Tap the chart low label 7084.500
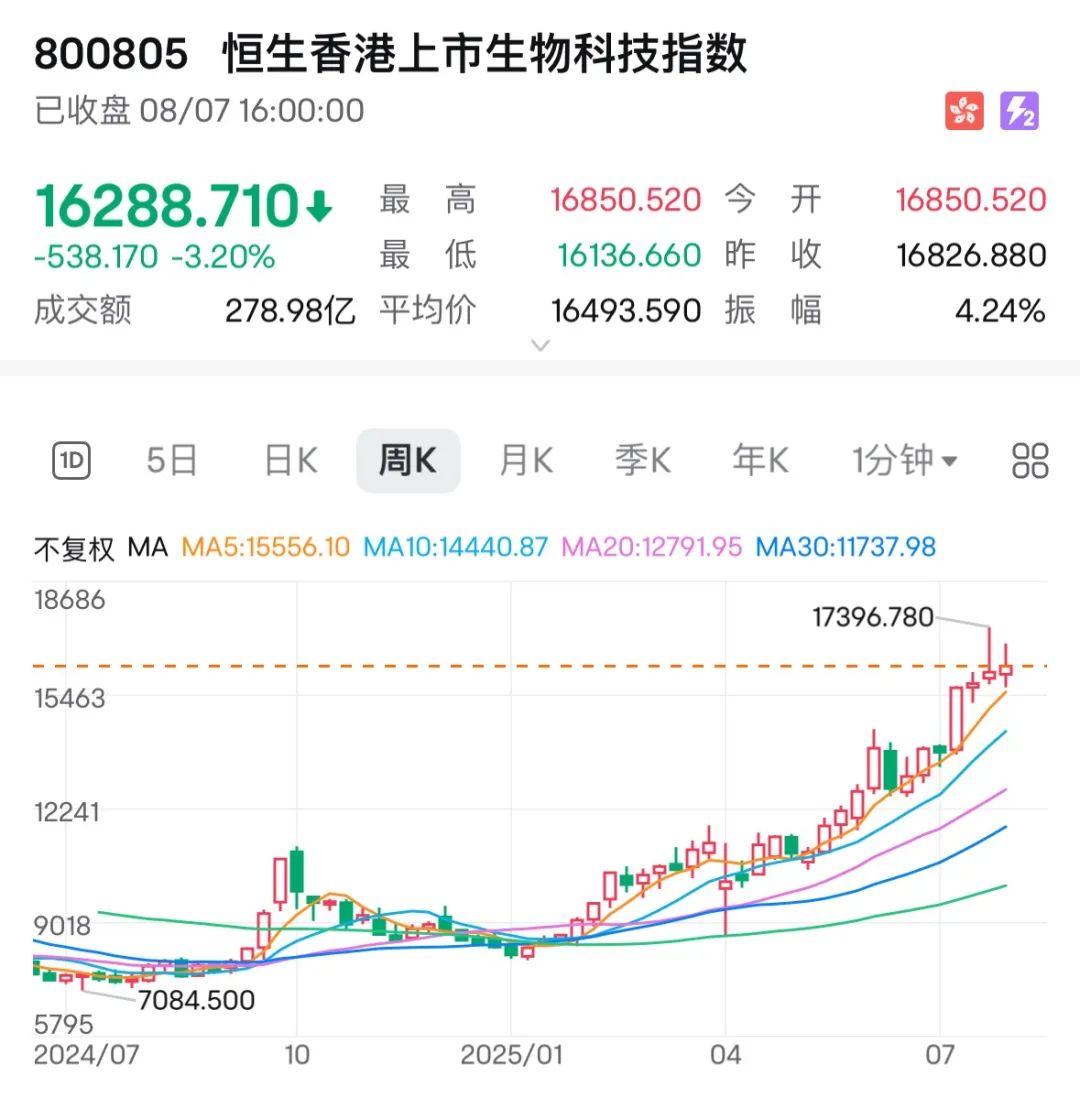This screenshot has height=1097, width=1080. pos(197,1000)
